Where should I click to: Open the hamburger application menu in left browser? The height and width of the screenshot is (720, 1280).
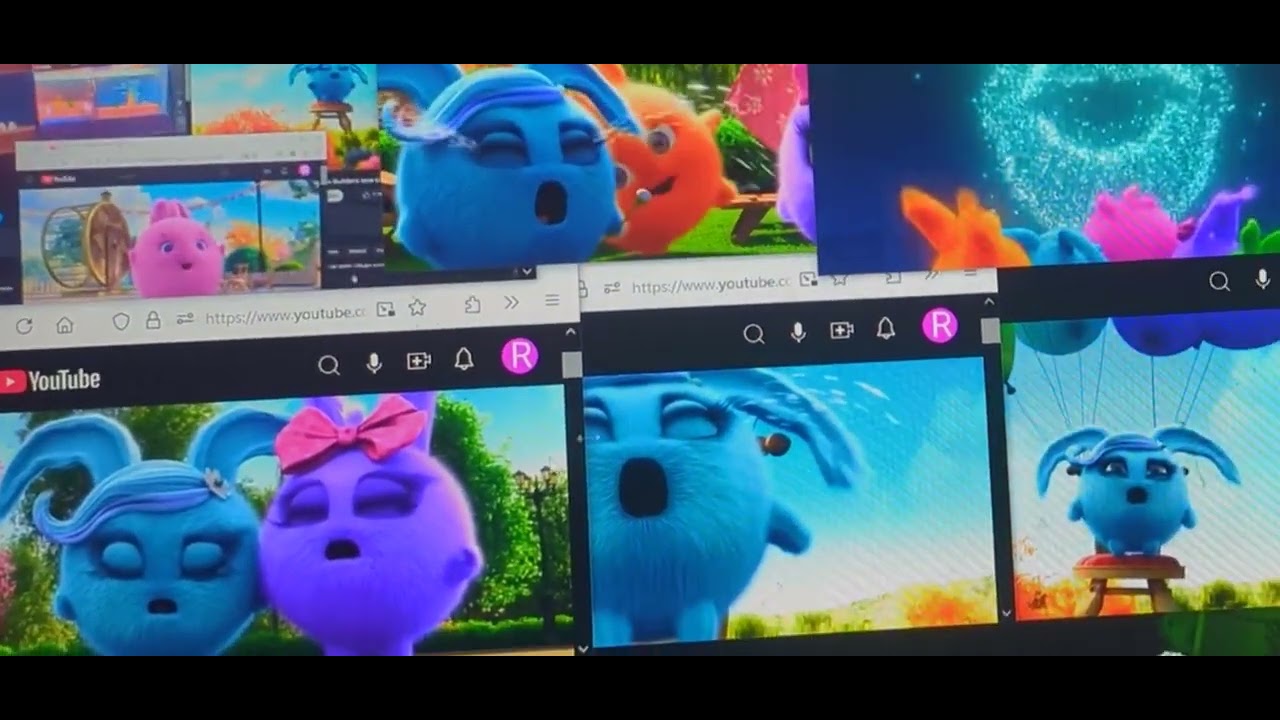(x=552, y=300)
